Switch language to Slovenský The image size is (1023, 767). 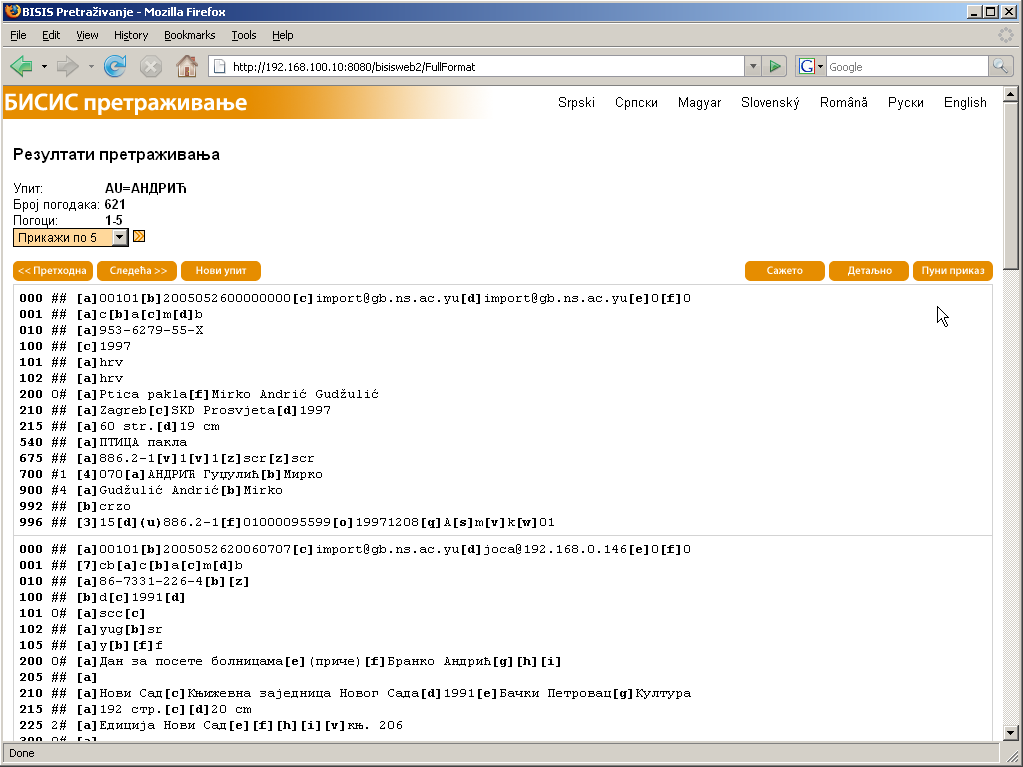(x=770, y=102)
